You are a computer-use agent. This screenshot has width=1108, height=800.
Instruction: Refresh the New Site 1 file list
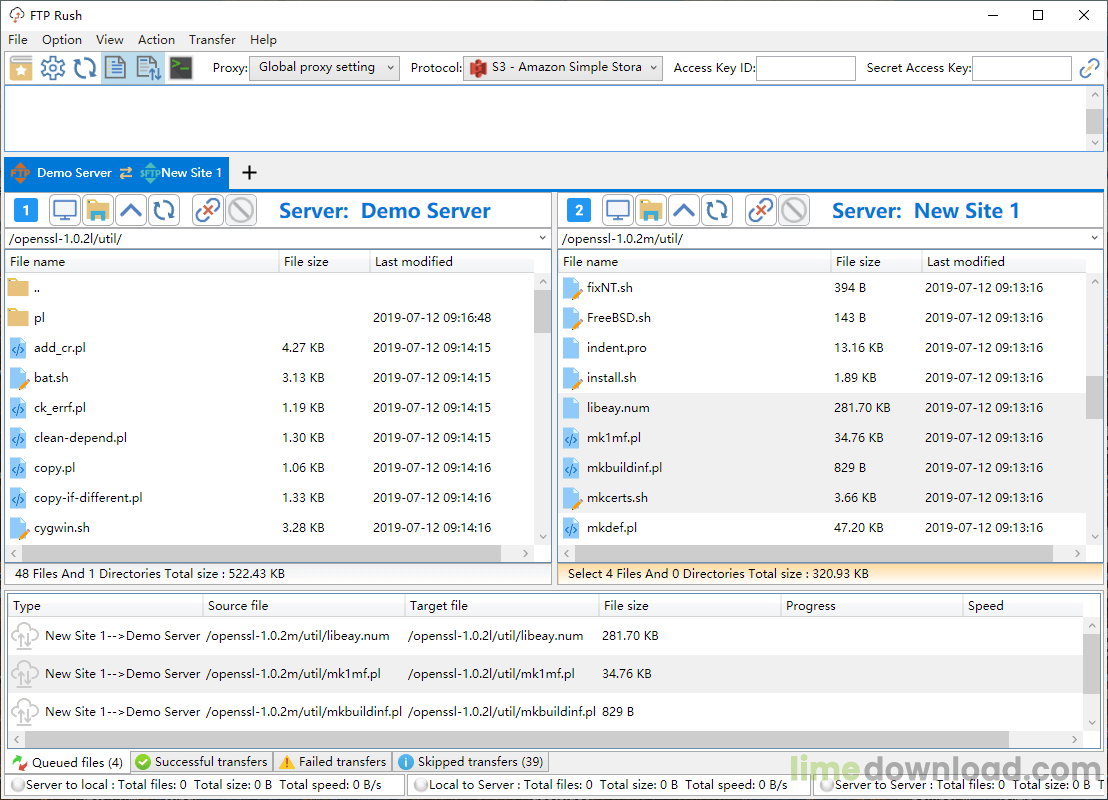coord(716,211)
